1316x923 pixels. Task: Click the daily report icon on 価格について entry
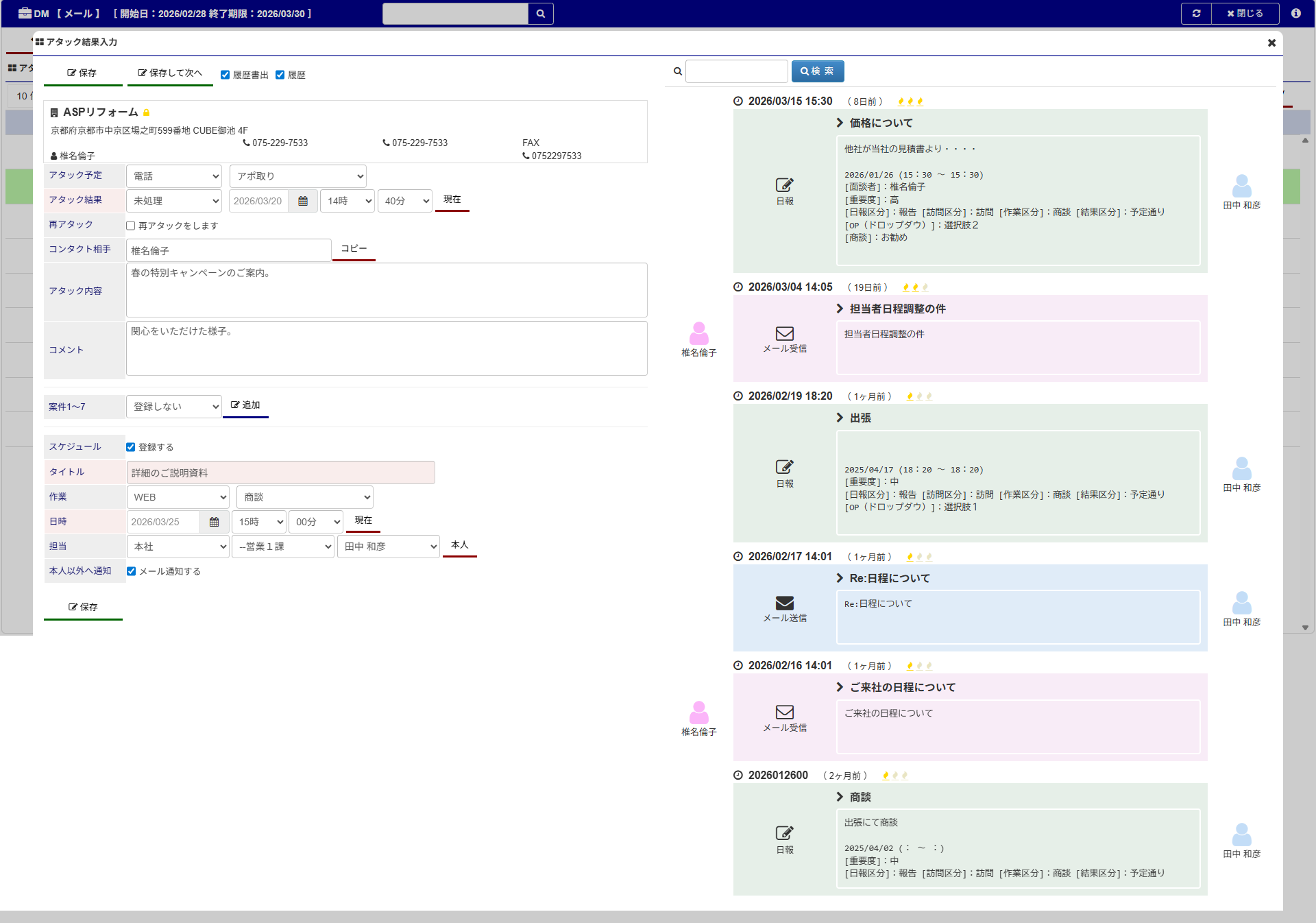(x=785, y=185)
